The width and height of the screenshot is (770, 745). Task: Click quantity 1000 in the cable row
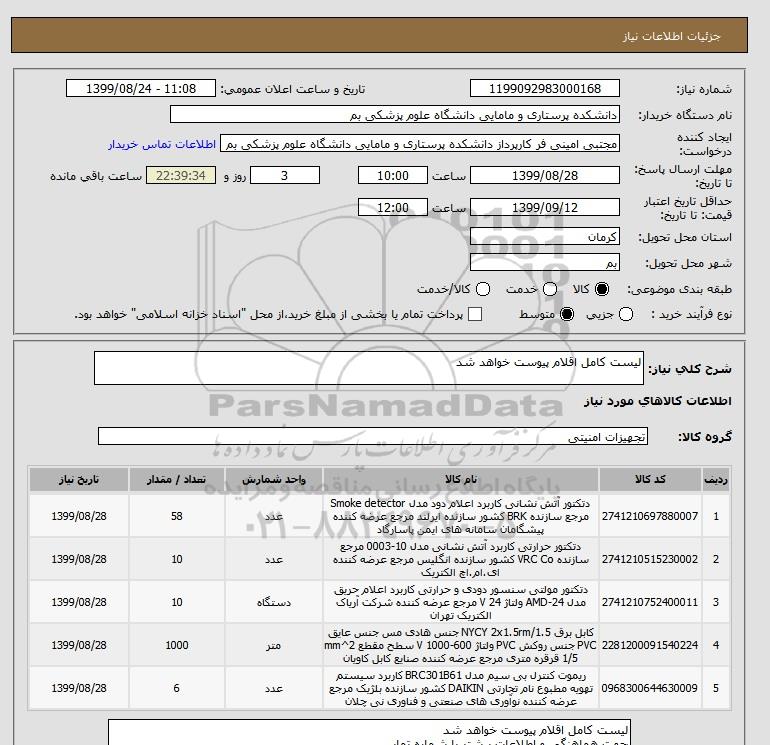tap(177, 645)
